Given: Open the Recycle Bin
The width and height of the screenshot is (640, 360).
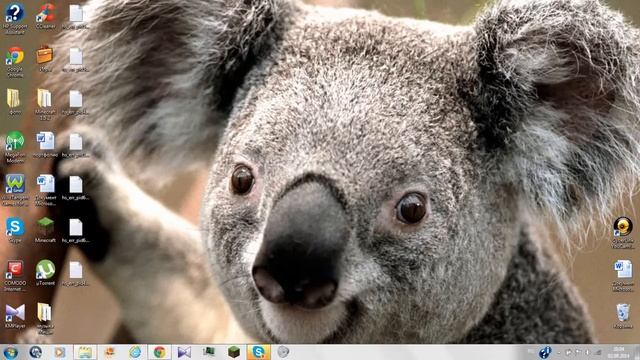Looking at the screenshot, I should (x=623, y=316).
